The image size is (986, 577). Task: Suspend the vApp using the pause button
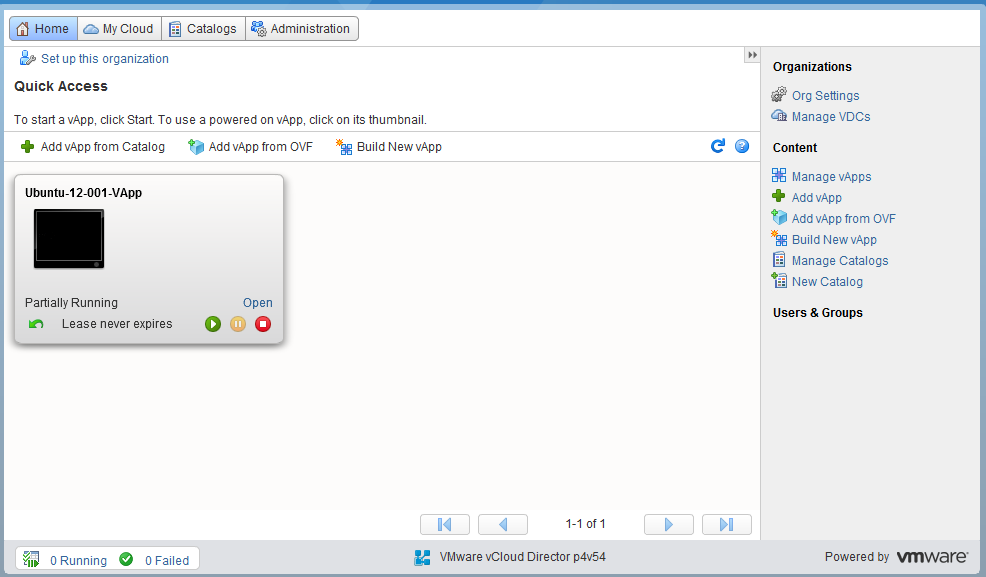tap(238, 324)
